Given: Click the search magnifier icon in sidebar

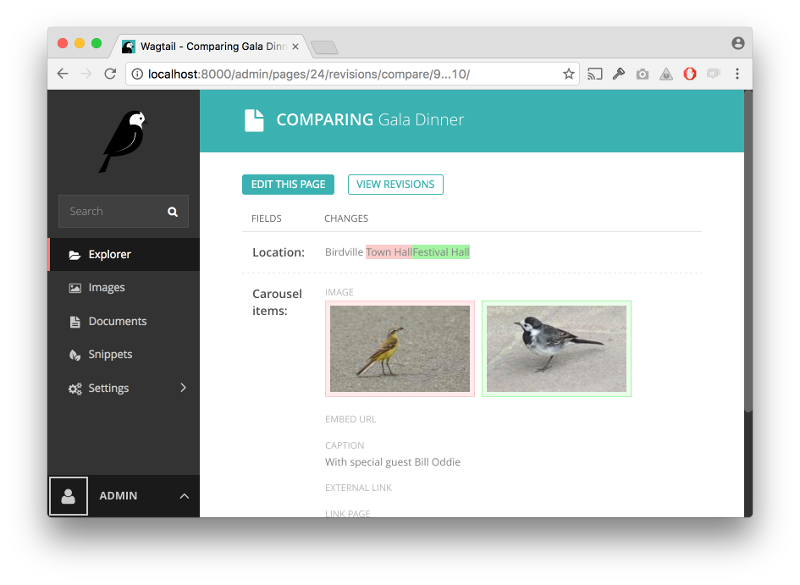Looking at the screenshot, I should [x=173, y=212].
